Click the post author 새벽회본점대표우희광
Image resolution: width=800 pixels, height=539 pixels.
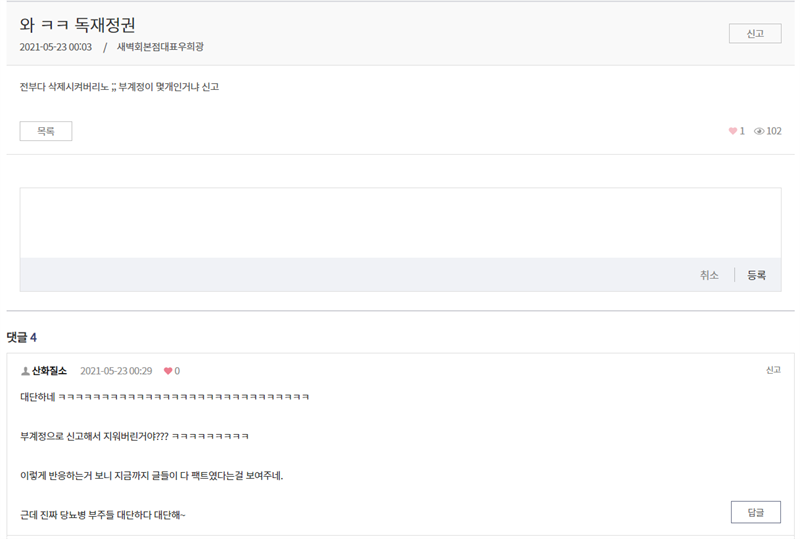pos(160,47)
